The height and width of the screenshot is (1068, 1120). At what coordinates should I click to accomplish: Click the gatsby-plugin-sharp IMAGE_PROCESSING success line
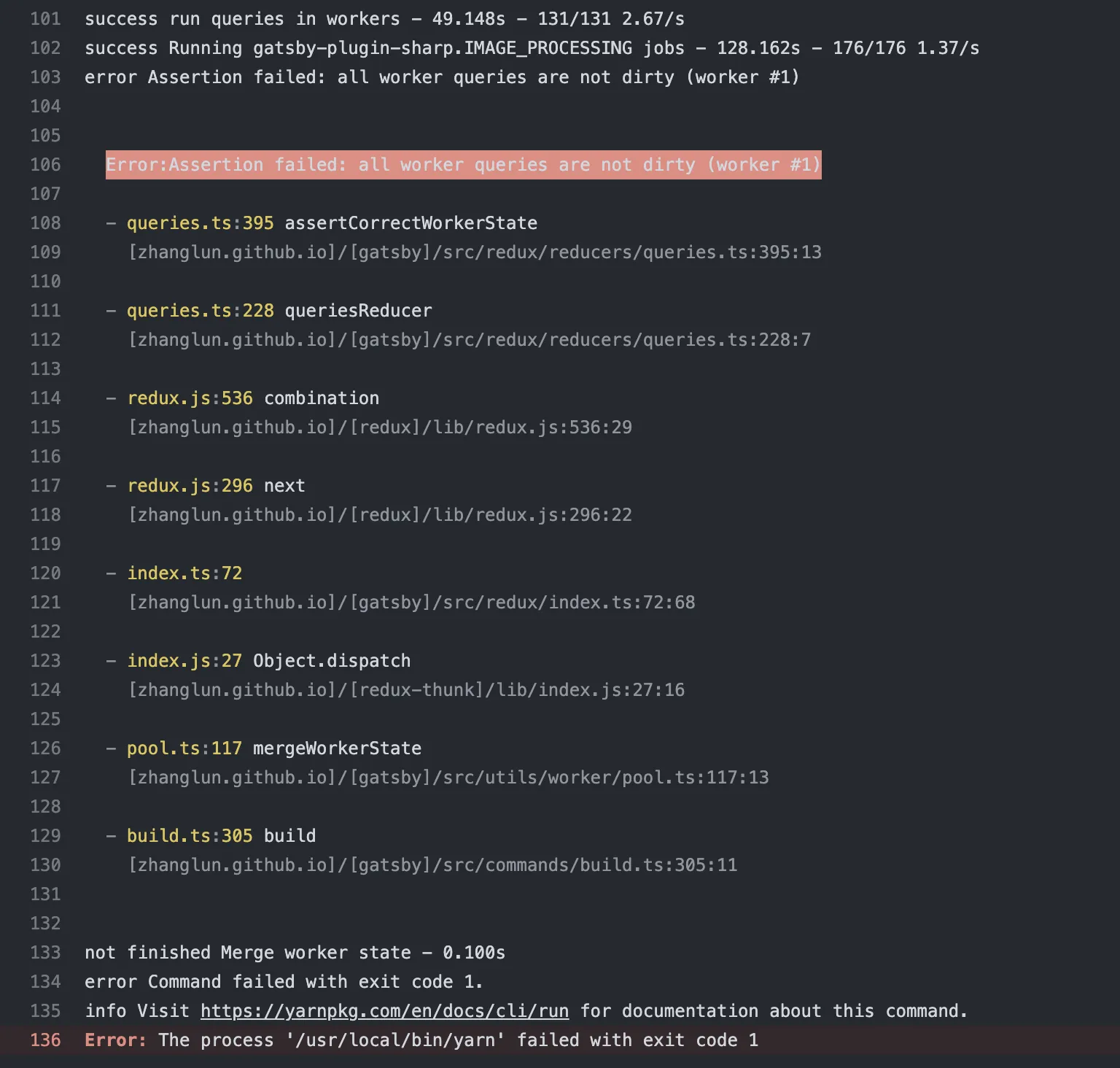click(x=531, y=48)
